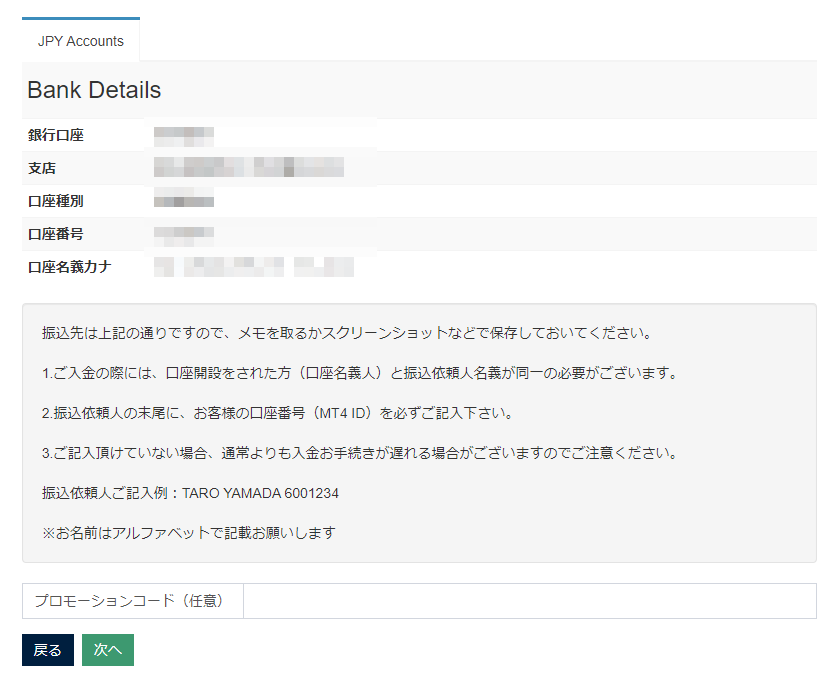Click the blurred 口座番号 value
Screen dimensions: 823x679
coord(184,236)
